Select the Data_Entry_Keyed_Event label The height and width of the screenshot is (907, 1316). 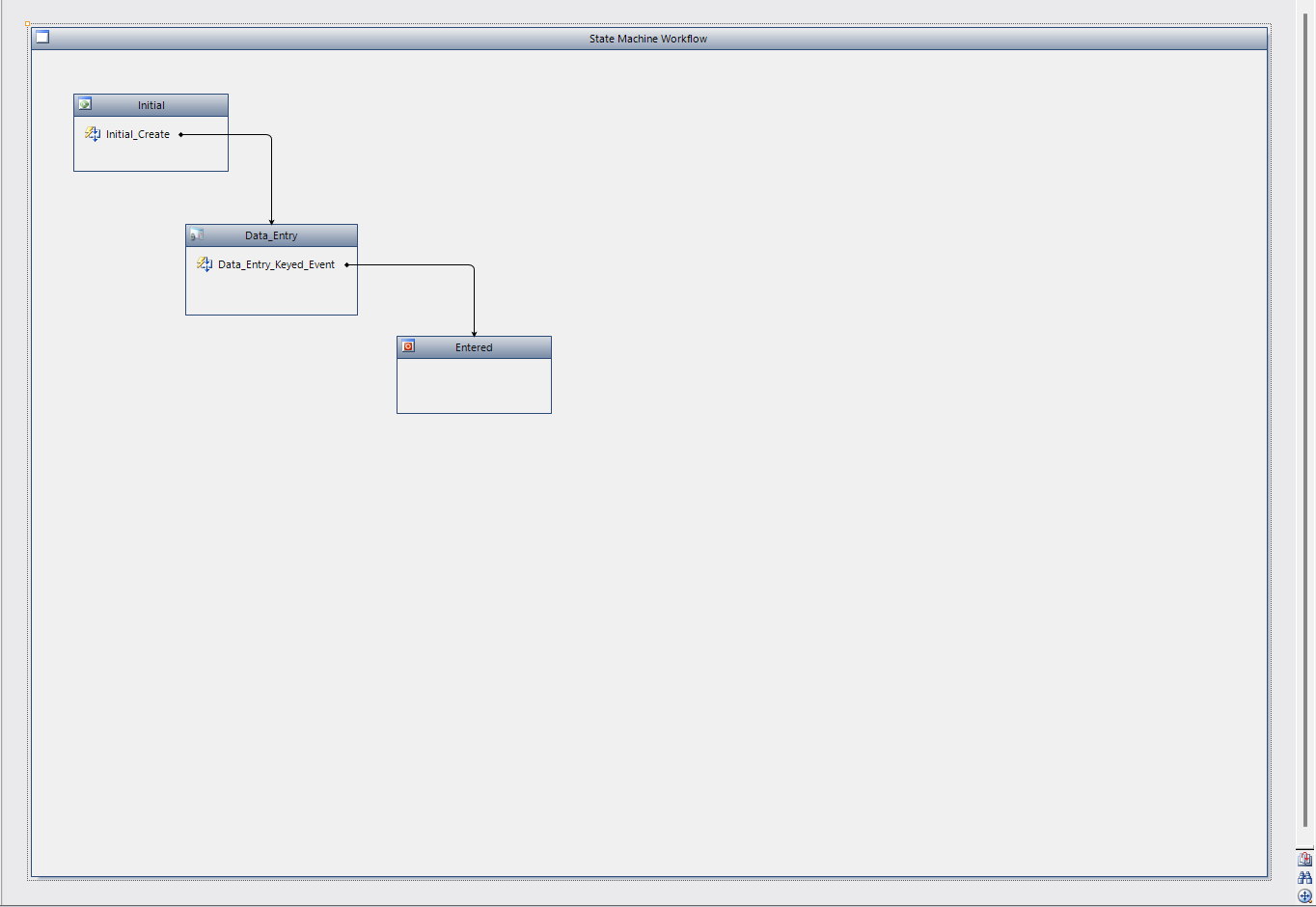click(x=276, y=264)
